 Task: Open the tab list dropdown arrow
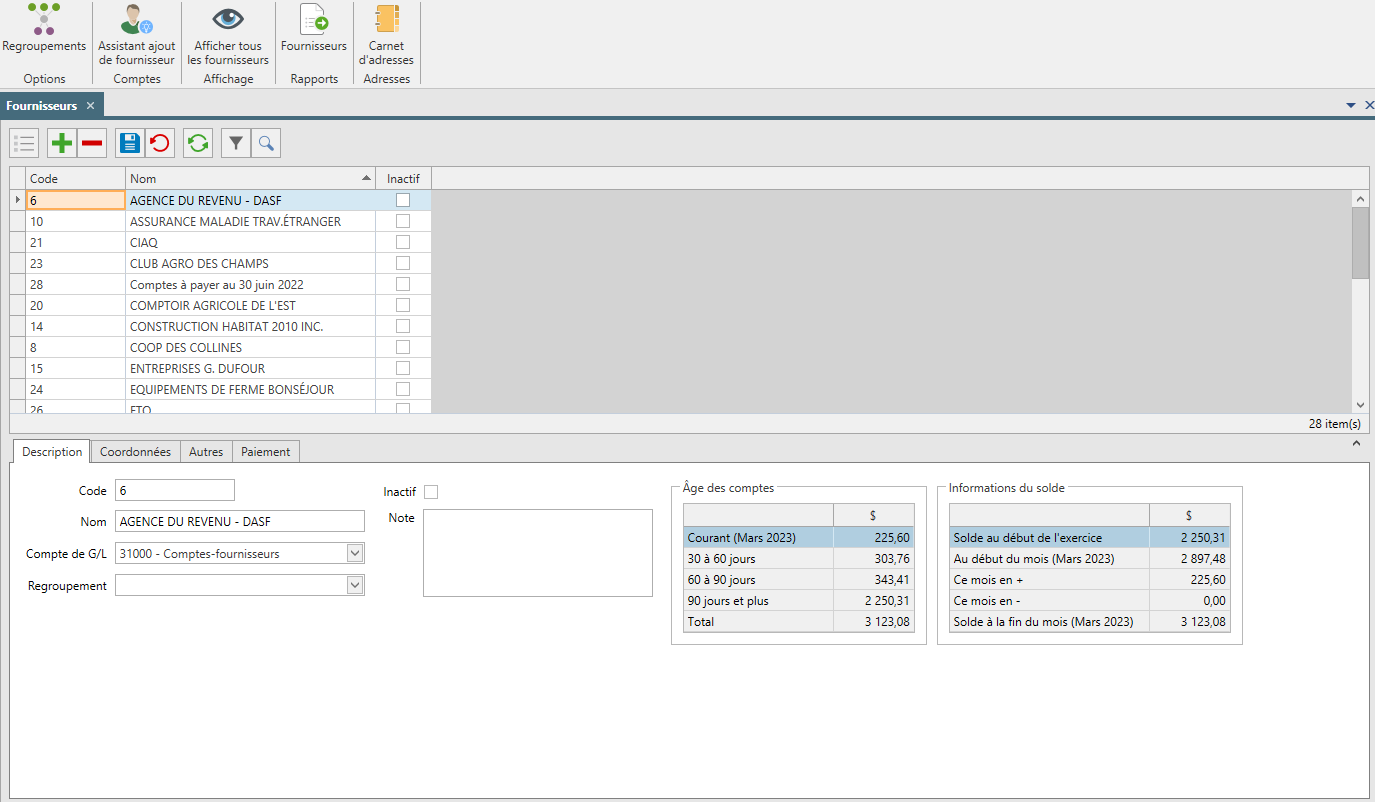[1351, 105]
